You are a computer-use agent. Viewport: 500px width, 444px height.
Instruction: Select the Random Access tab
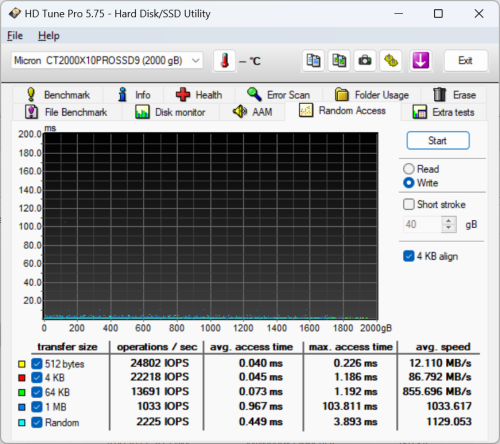point(342,111)
